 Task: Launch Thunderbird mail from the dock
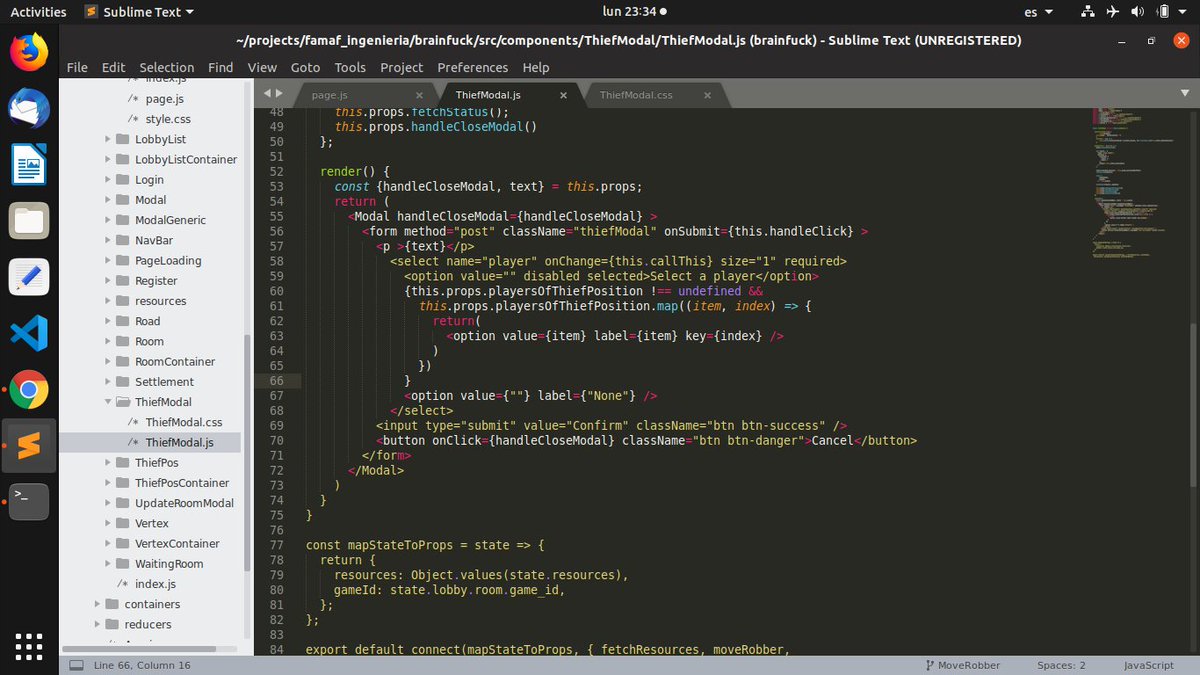(x=29, y=107)
